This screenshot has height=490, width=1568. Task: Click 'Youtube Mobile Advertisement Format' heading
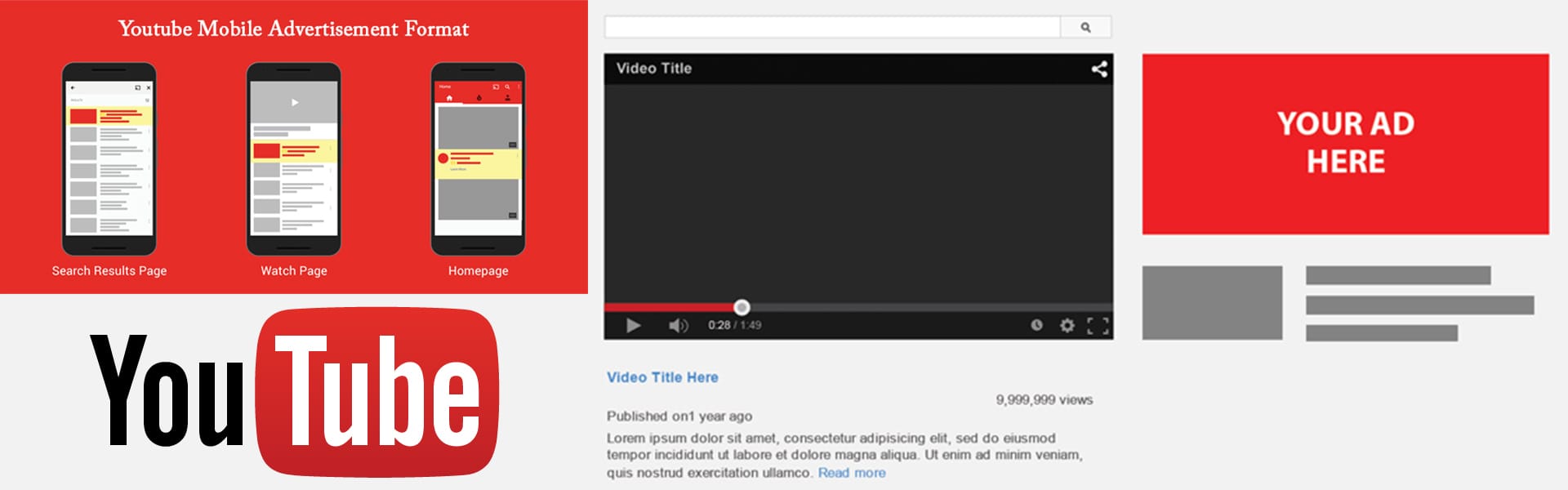pos(293,29)
